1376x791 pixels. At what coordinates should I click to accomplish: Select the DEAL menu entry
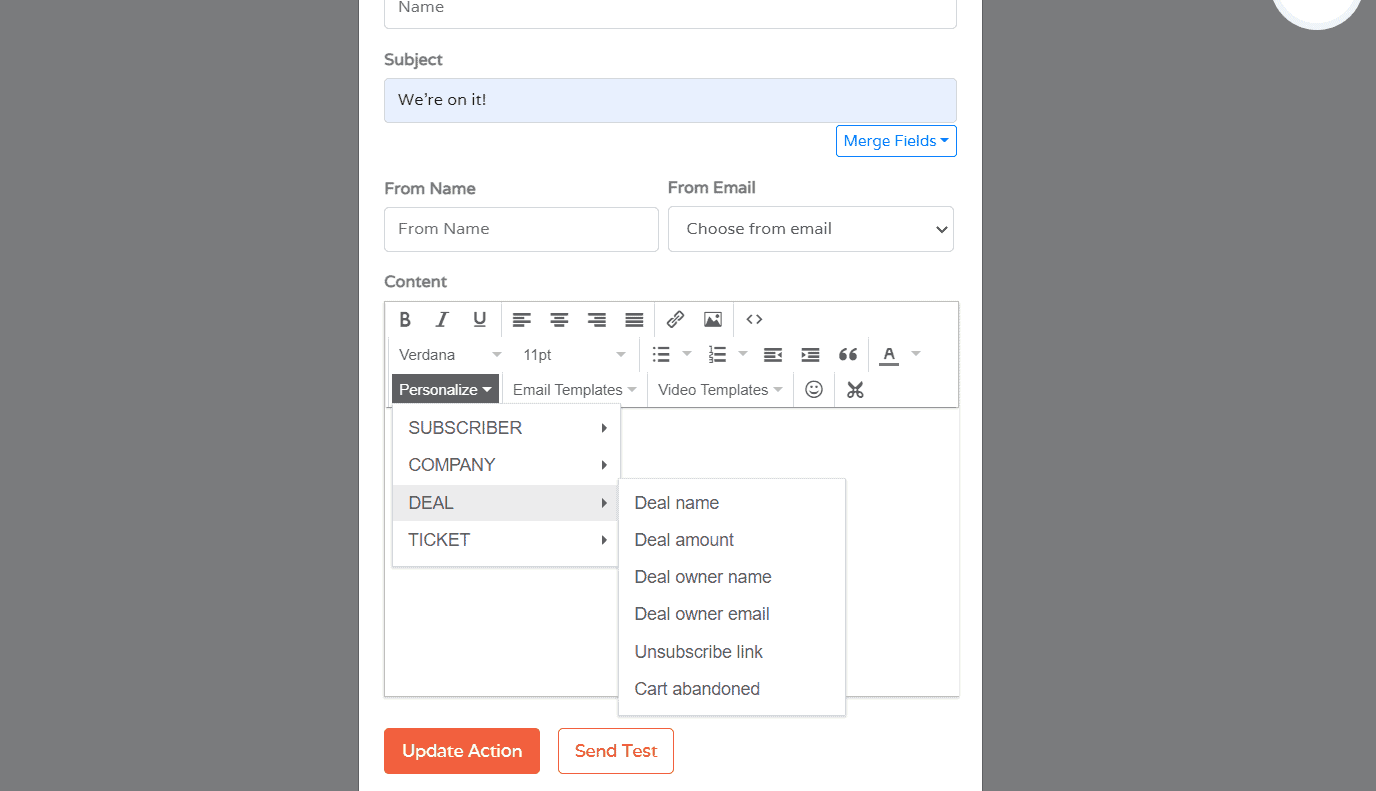tap(506, 503)
